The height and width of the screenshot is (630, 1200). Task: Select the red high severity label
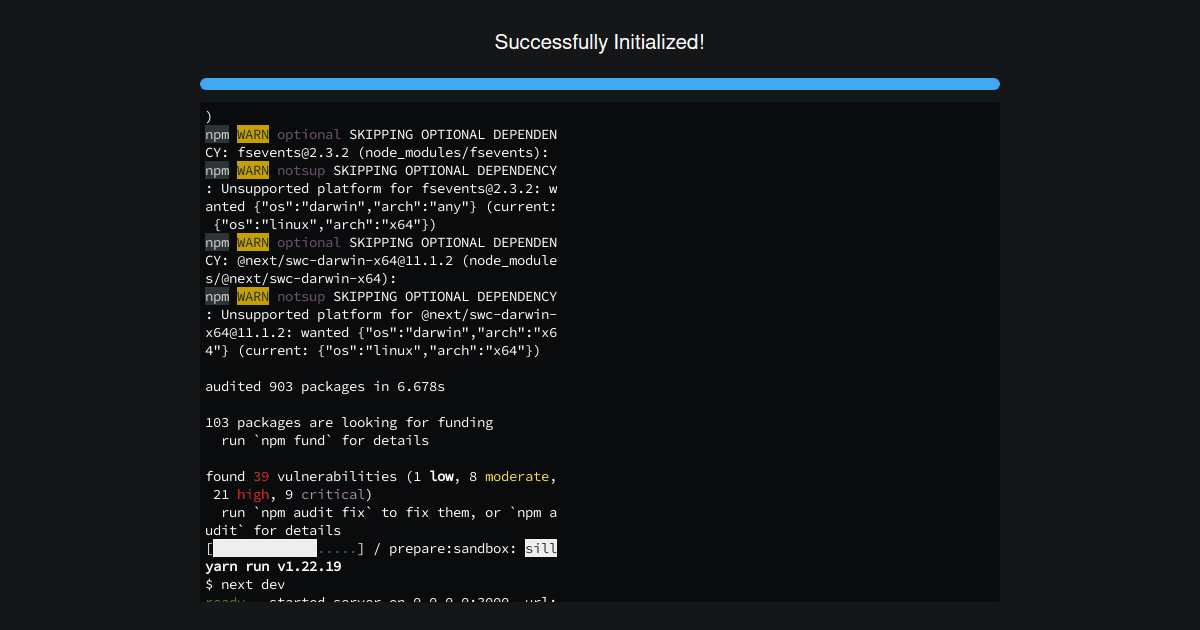[x=253, y=494]
